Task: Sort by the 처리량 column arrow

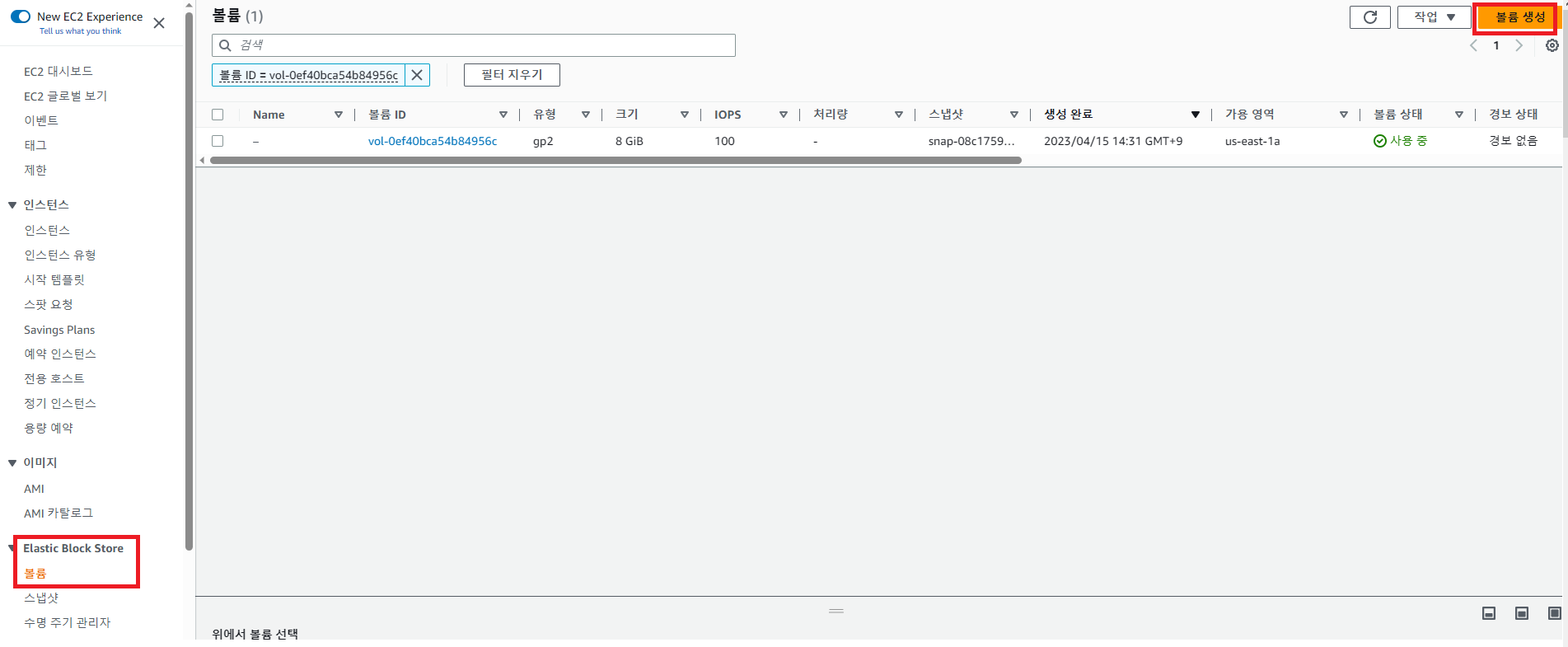Action: [x=899, y=115]
